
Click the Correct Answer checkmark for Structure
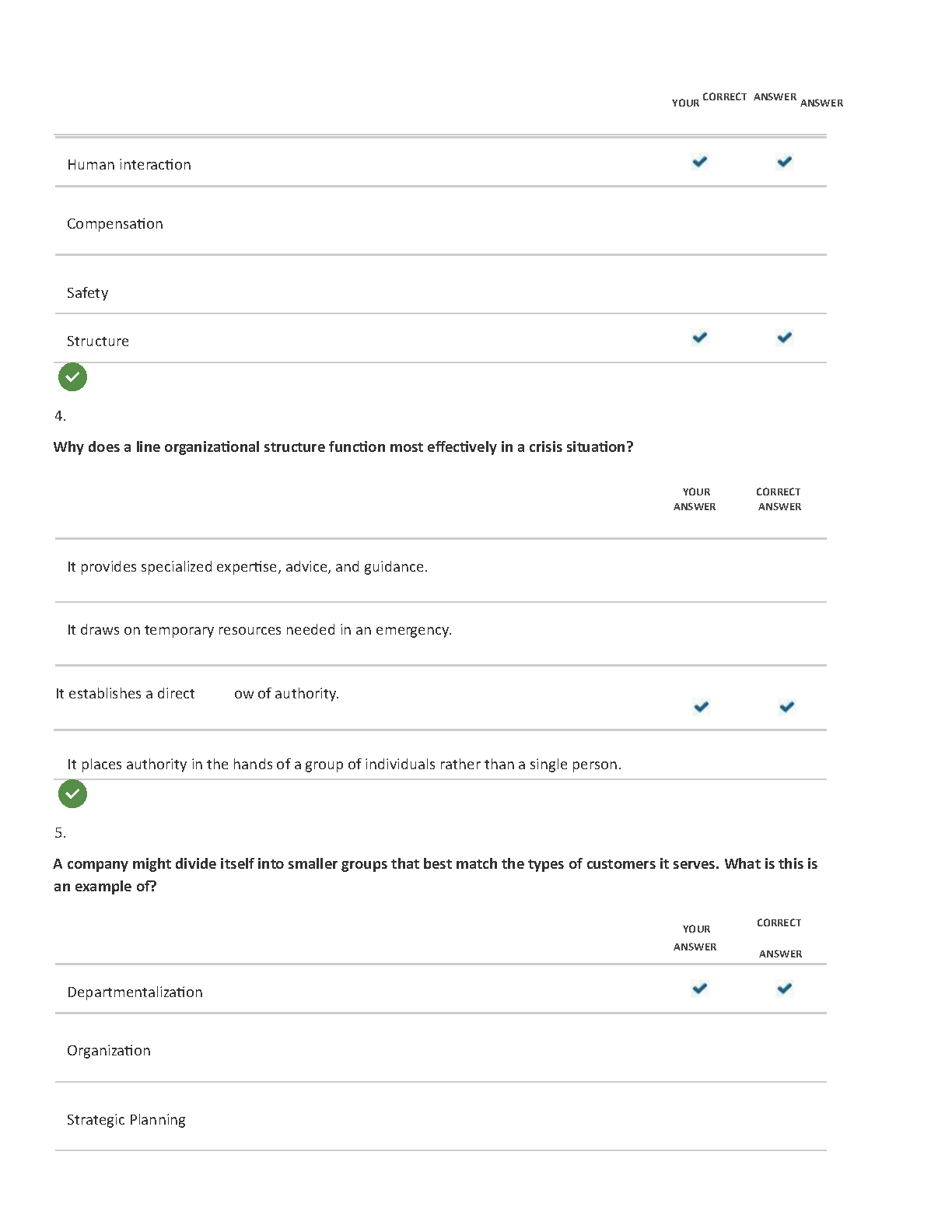click(785, 338)
